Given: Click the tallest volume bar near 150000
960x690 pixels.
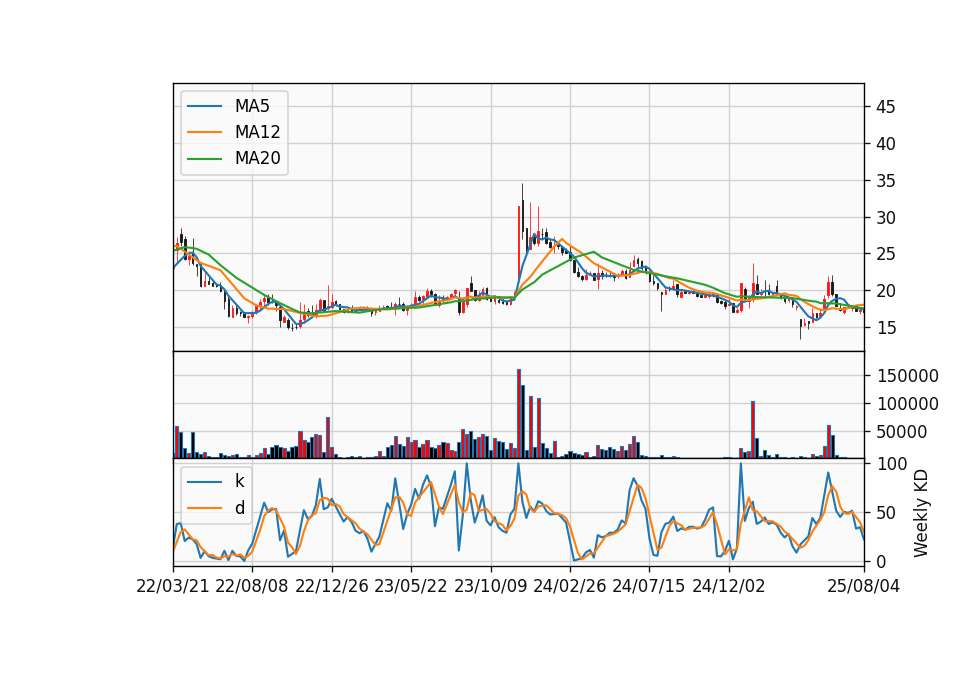Looking at the screenshot, I should (519, 414).
